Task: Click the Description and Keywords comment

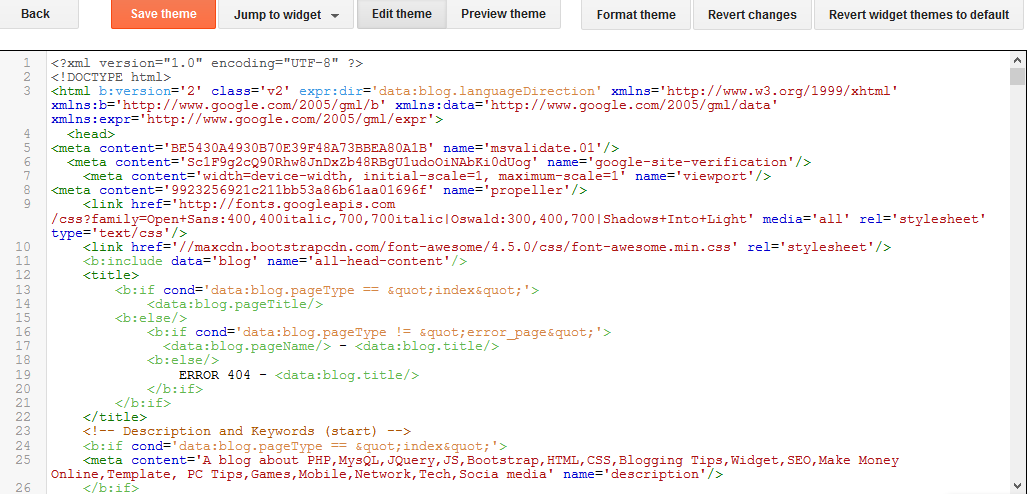Action: click(x=247, y=432)
